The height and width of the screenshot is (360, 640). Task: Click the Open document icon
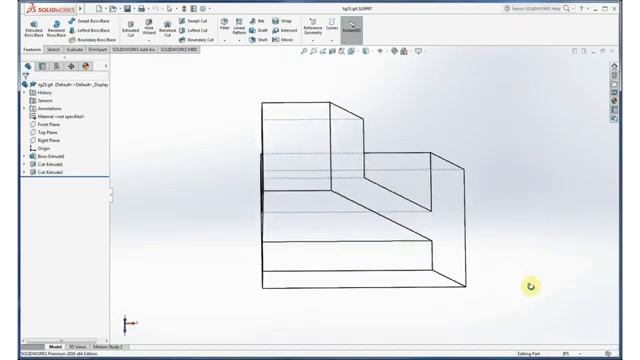point(113,8)
